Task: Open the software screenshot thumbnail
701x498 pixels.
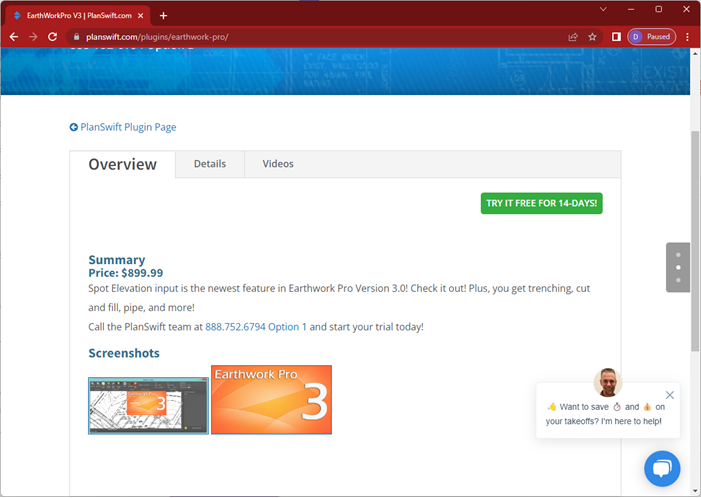Action: click(x=148, y=406)
